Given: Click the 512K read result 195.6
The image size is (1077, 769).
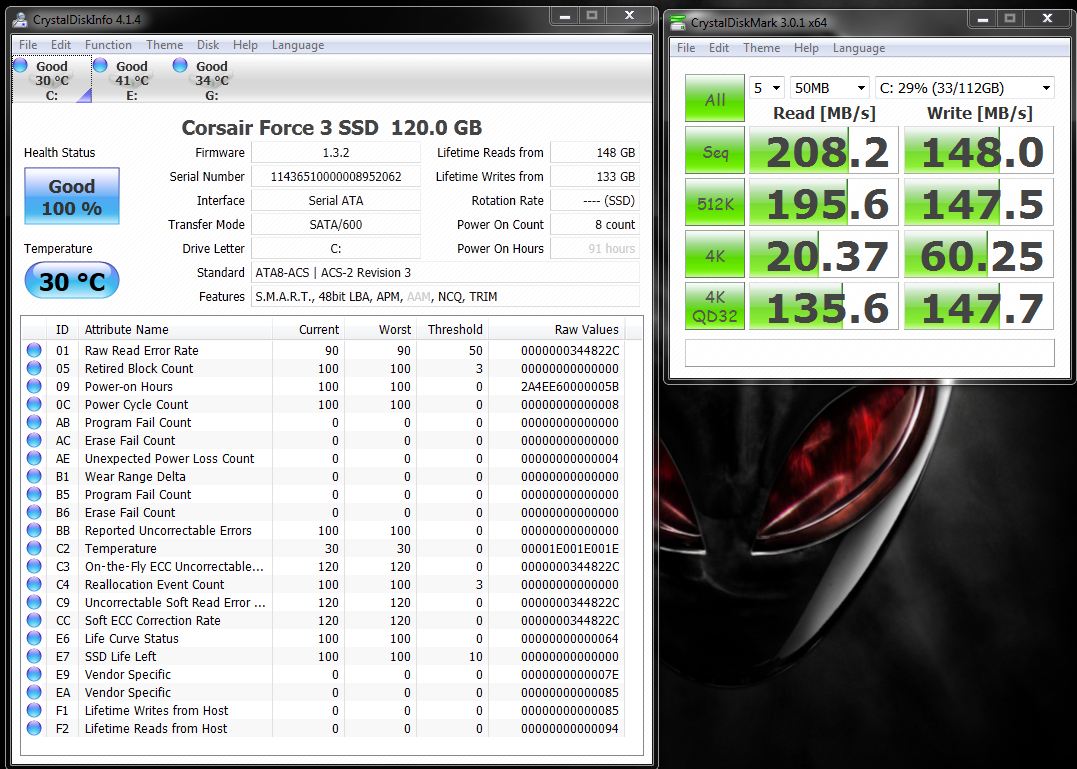Looking at the screenshot, I should pyautogui.click(x=824, y=202).
